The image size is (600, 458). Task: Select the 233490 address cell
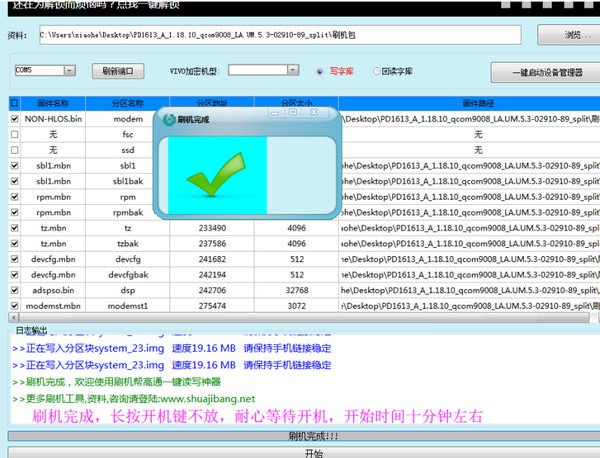coord(212,228)
